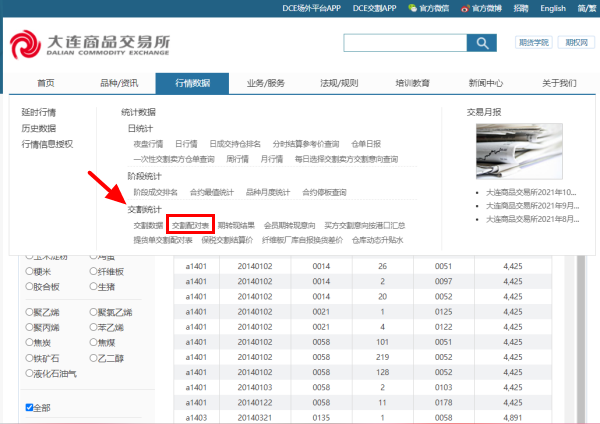The image size is (600, 424).
Task: Click the 交割配对表 link
Action: click(190, 226)
